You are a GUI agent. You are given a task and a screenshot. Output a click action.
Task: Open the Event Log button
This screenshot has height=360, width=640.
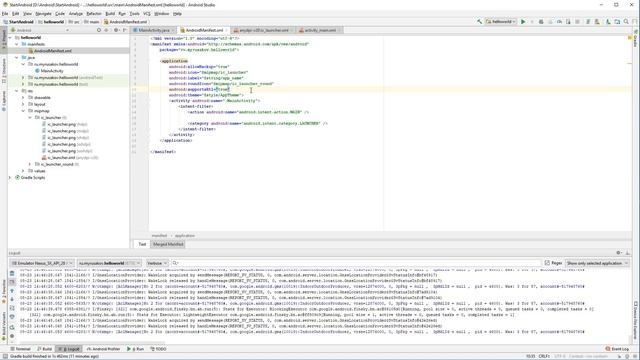617,349
